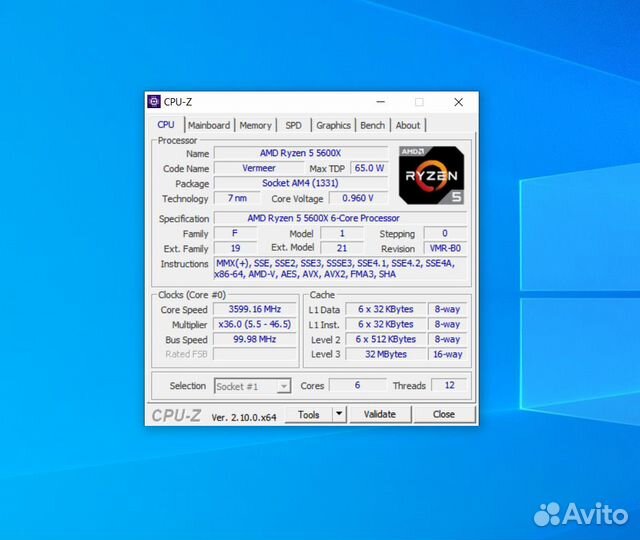Image resolution: width=640 pixels, height=540 pixels.
Task: Click the Validate button
Action: point(380,414)
